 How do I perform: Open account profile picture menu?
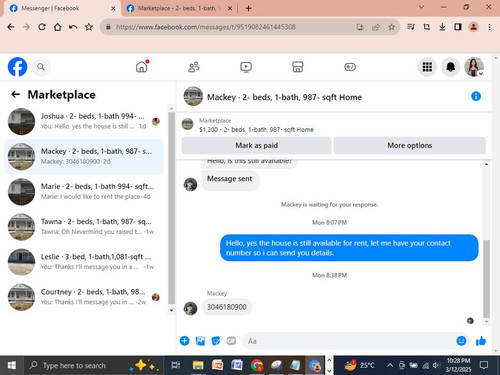tap(474, 67)
